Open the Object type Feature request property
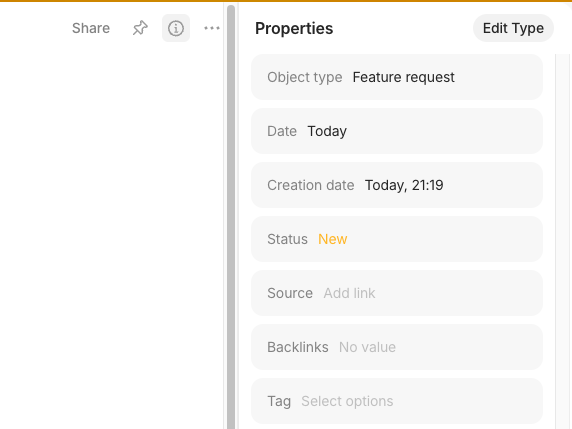 point(397,77)
